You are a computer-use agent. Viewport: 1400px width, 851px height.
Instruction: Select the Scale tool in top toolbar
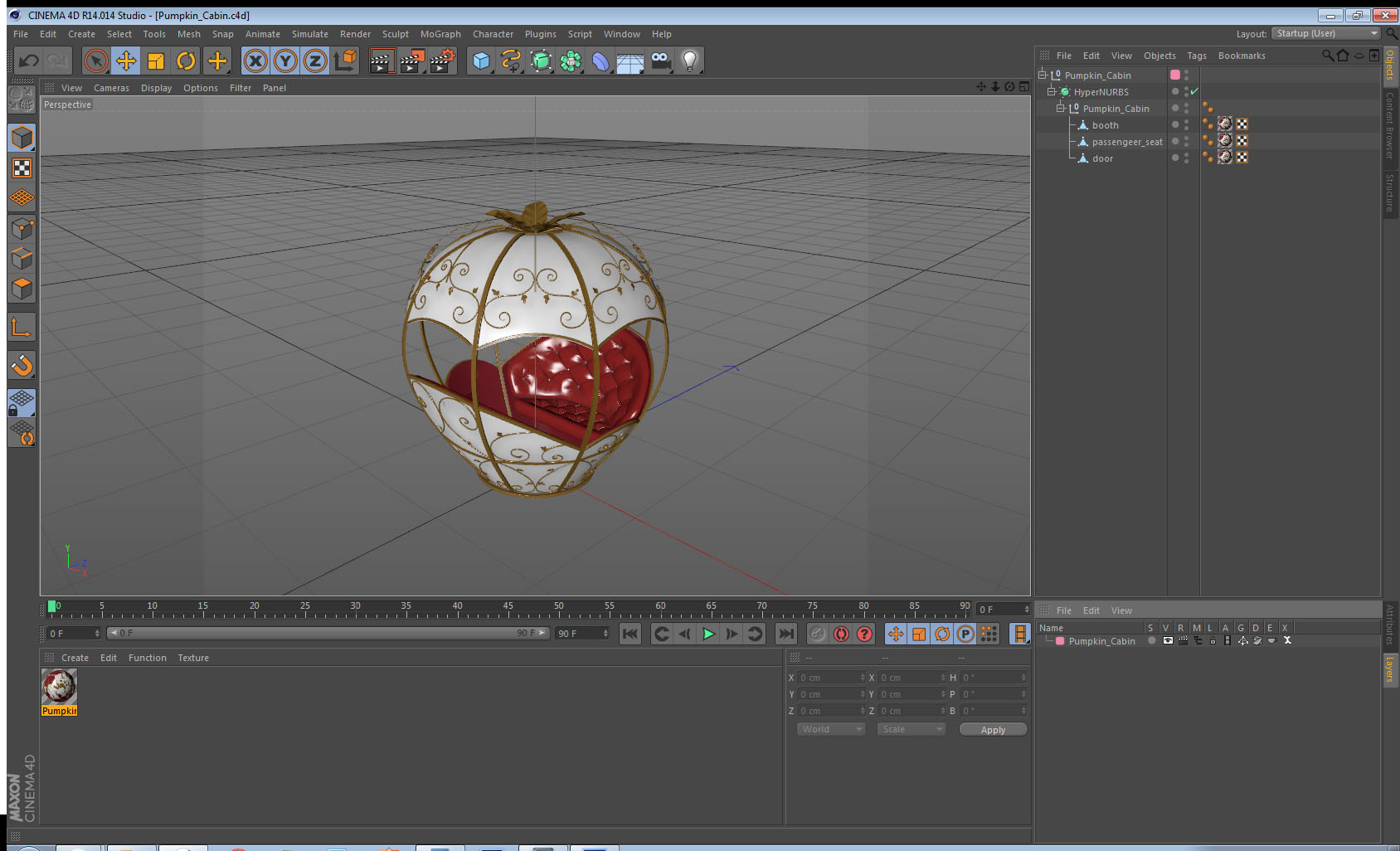pos(156,61)
